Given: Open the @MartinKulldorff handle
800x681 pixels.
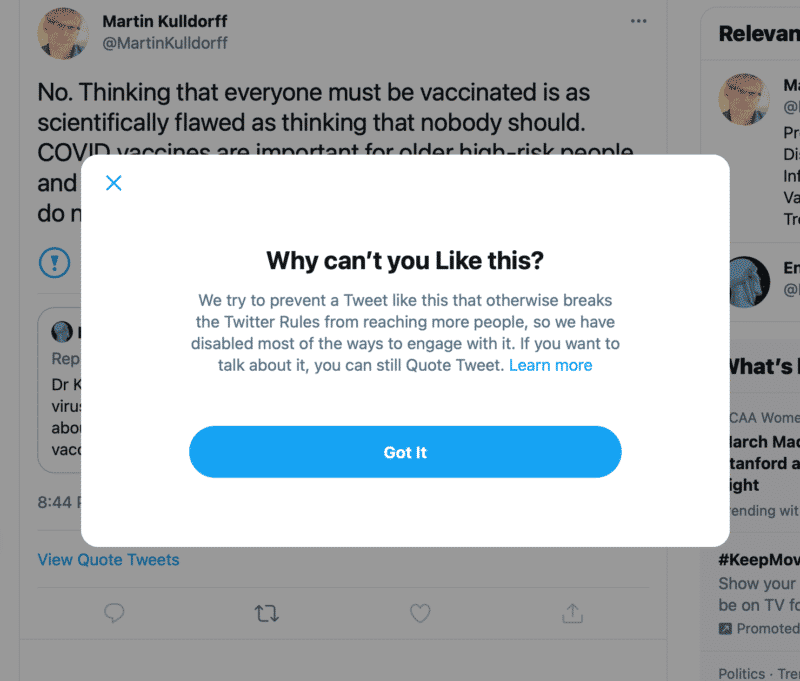Looking at the screenshot, I should point(165,43).
